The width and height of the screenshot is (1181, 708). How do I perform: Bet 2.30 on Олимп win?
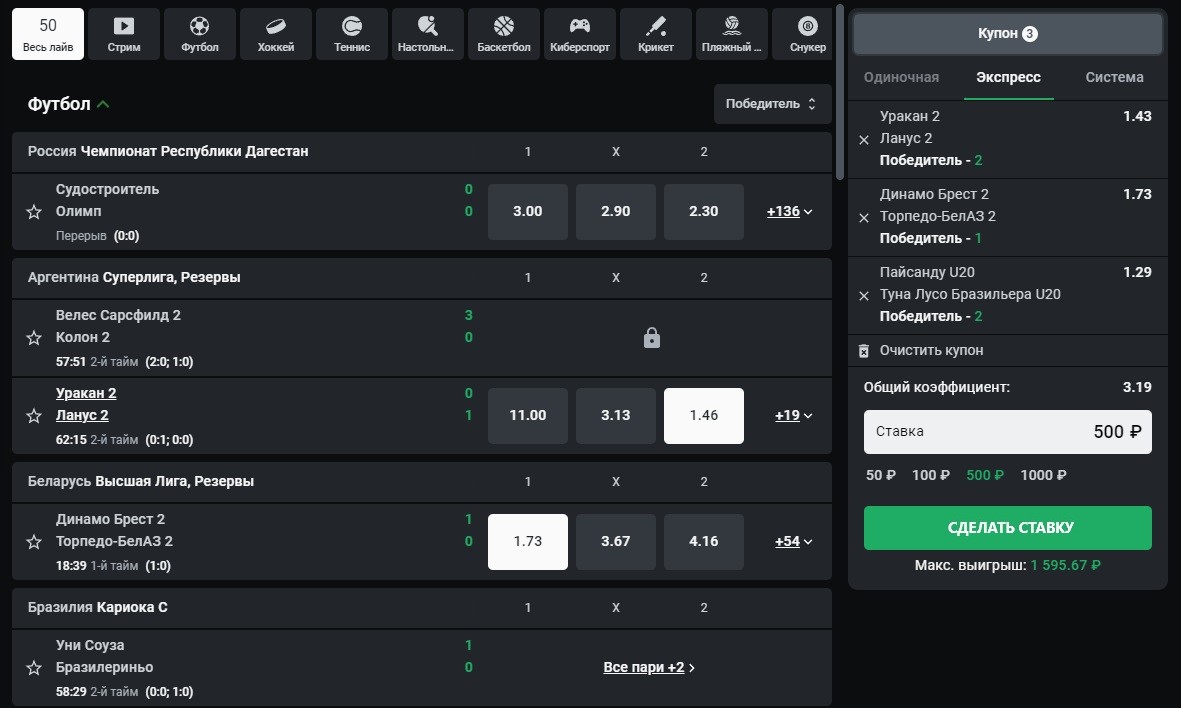703,212
